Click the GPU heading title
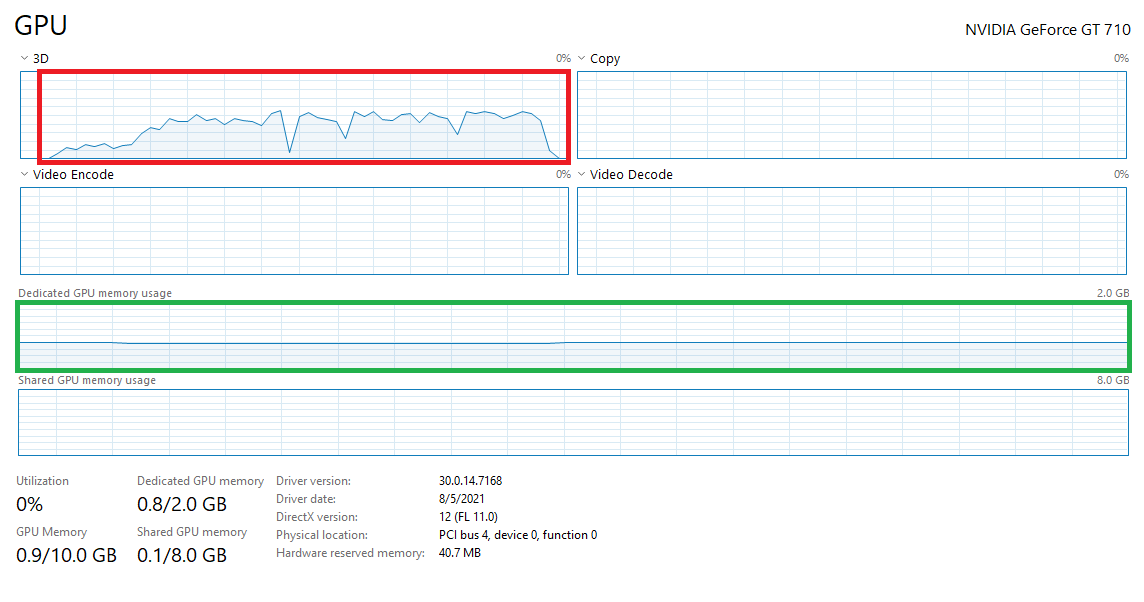 pyautogui.click(x=41, y=27)
